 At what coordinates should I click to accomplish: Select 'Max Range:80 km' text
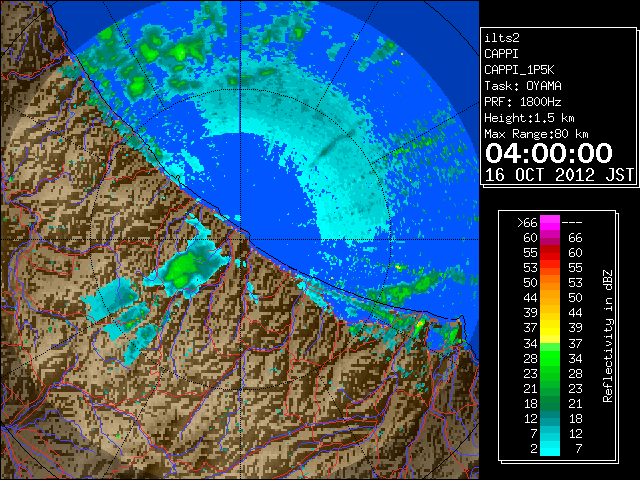536,134
